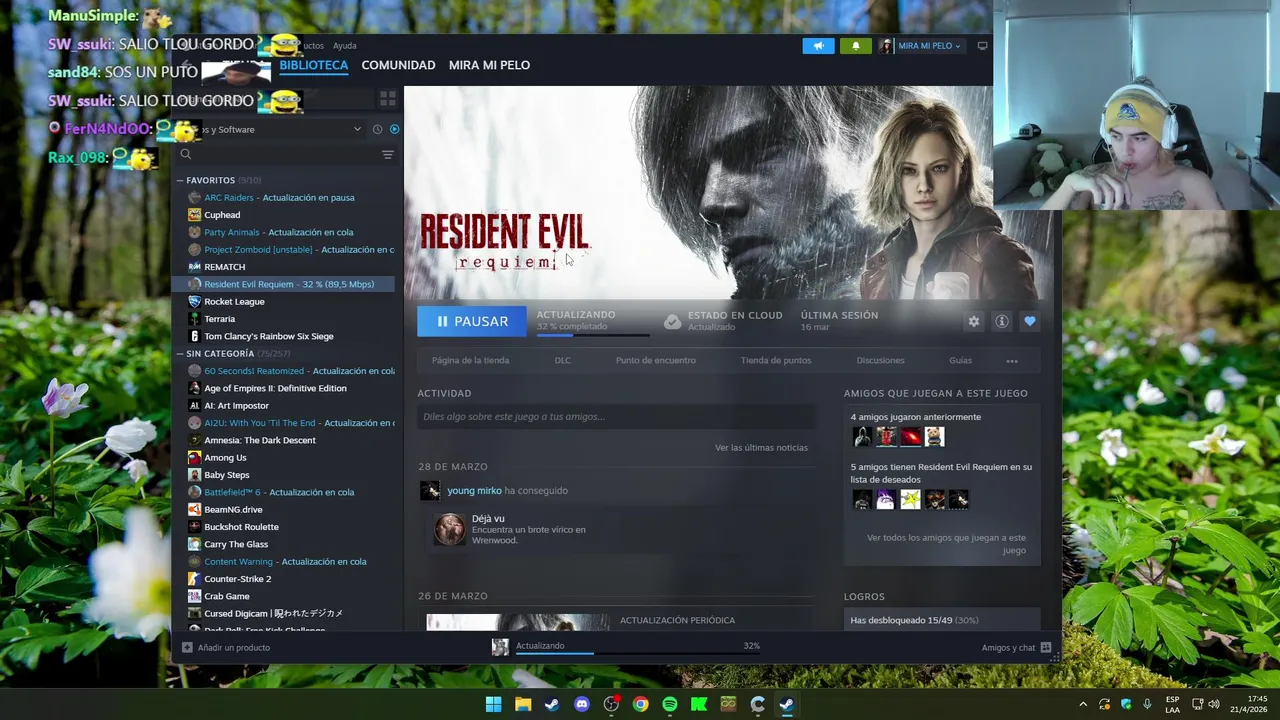1280x720 pixels.
Task: Click Ver todos los amigos que juegan
Action: tap(946, 544)
